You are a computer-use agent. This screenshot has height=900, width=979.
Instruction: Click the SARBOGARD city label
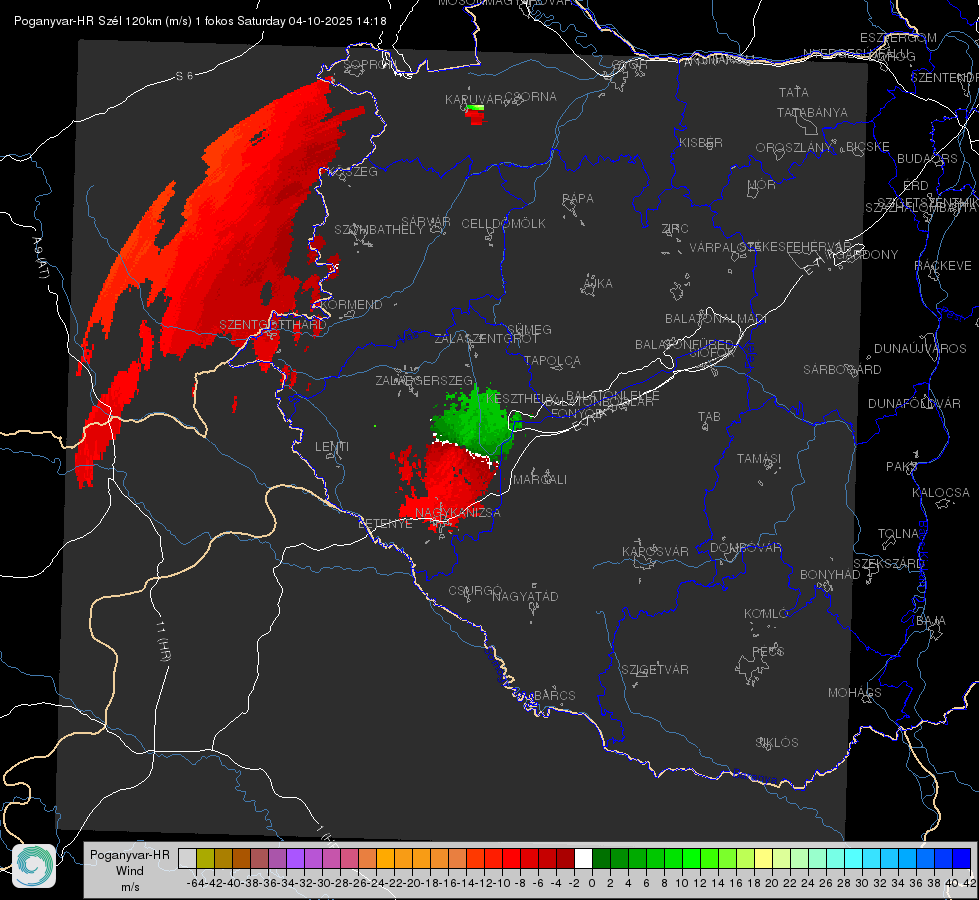click(x=842, y=370)
